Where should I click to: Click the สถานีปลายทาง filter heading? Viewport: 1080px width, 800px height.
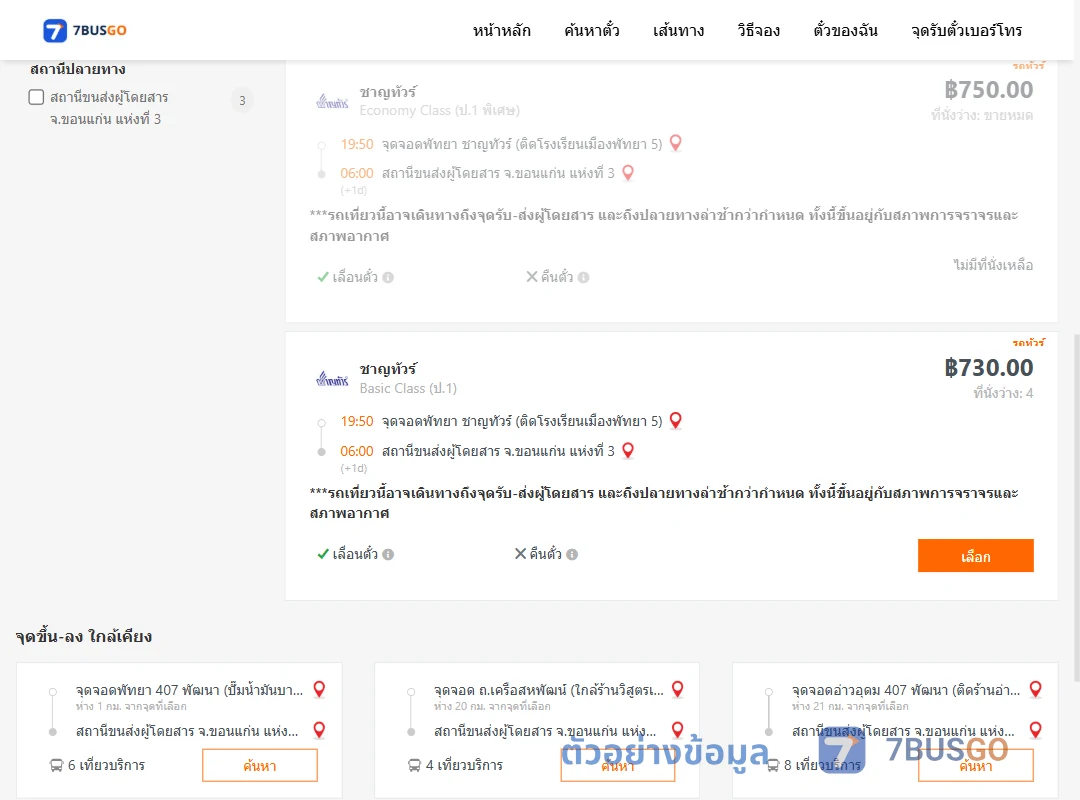tap(78, 69)
